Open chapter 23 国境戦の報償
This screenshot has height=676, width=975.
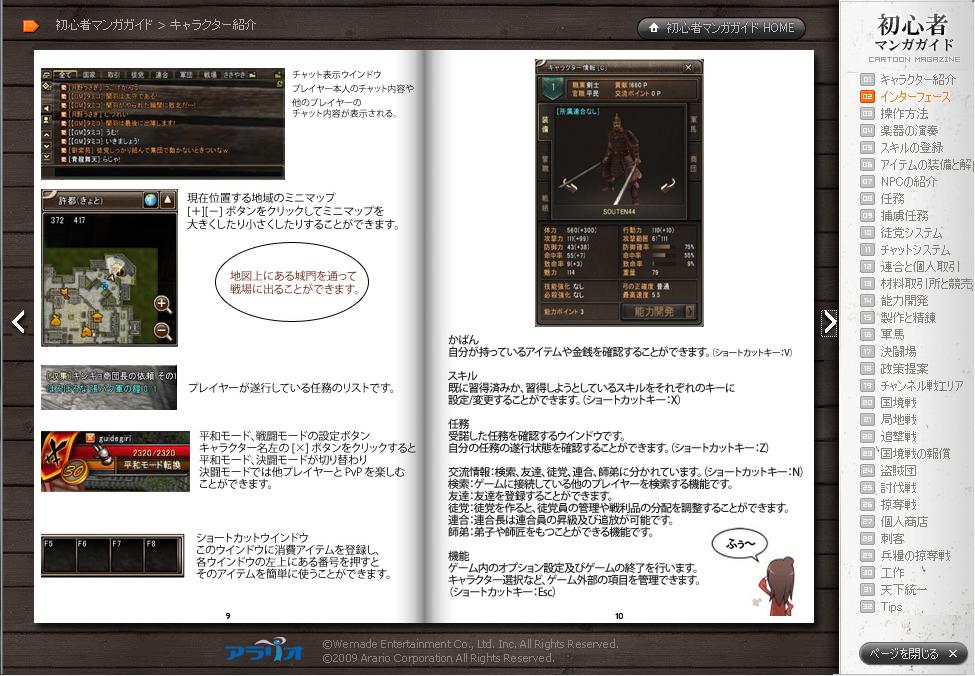906,453
